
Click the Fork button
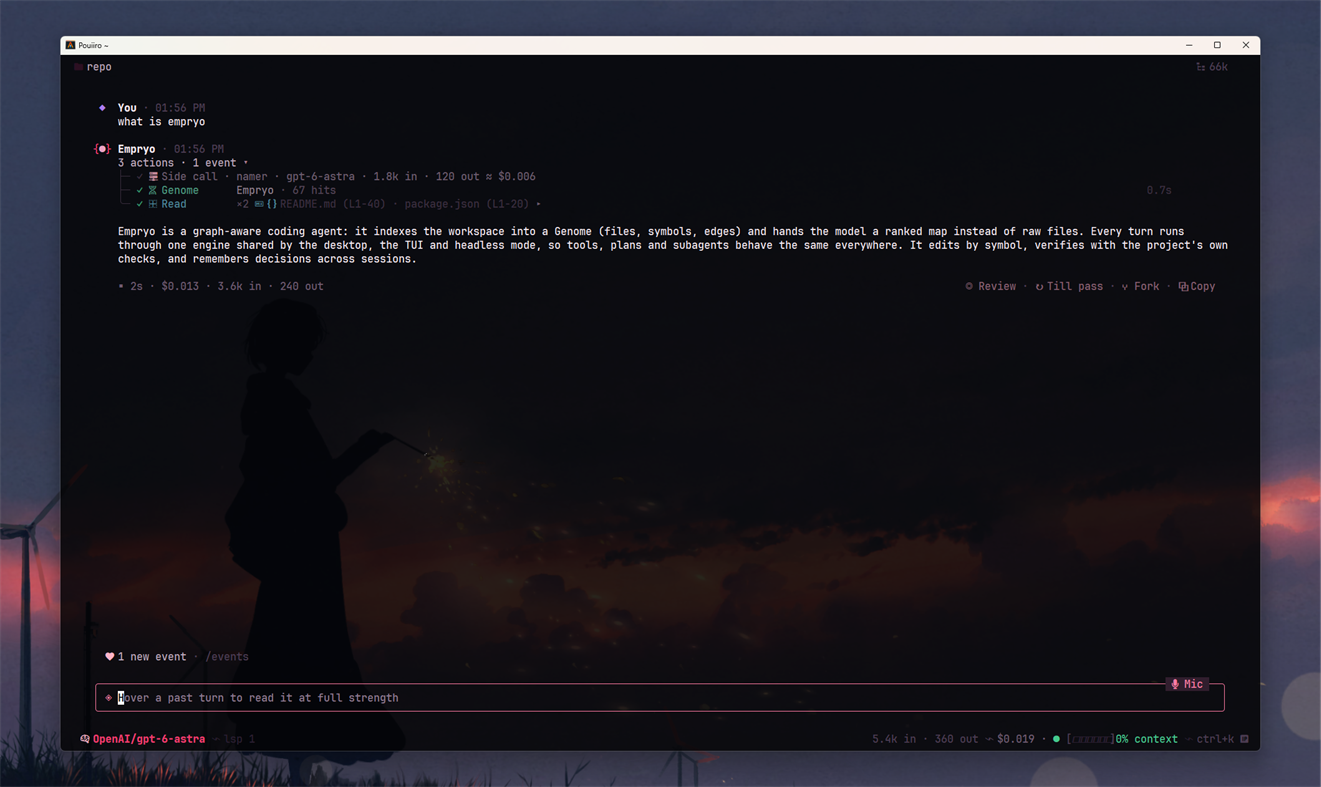[1140, 286]
